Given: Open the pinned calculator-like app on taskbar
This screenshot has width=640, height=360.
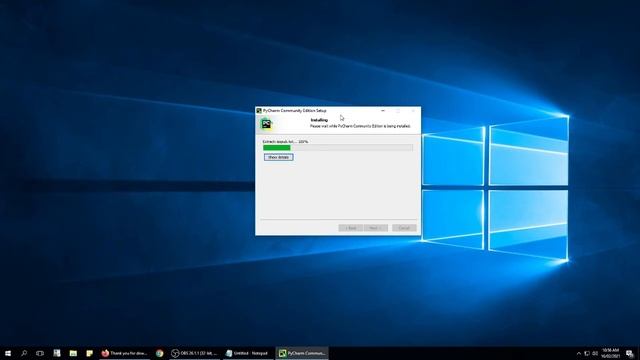Looking at the screenshot, I should 57,353.
